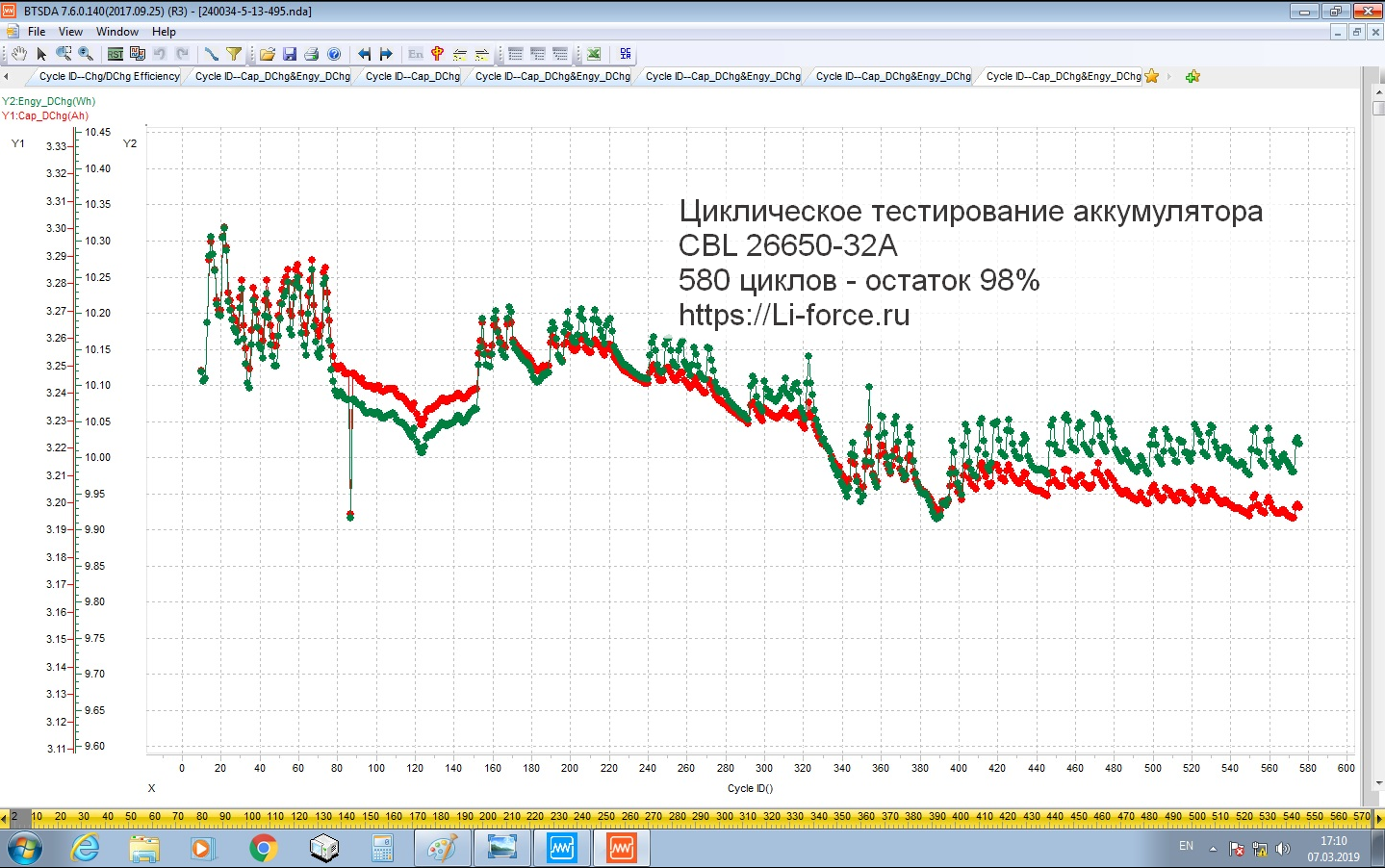Image resolution: width=1385 pixels, height=868 pixels.
Task: Click the EN language indicator in the tray
Action: (x=1186, y=847)
